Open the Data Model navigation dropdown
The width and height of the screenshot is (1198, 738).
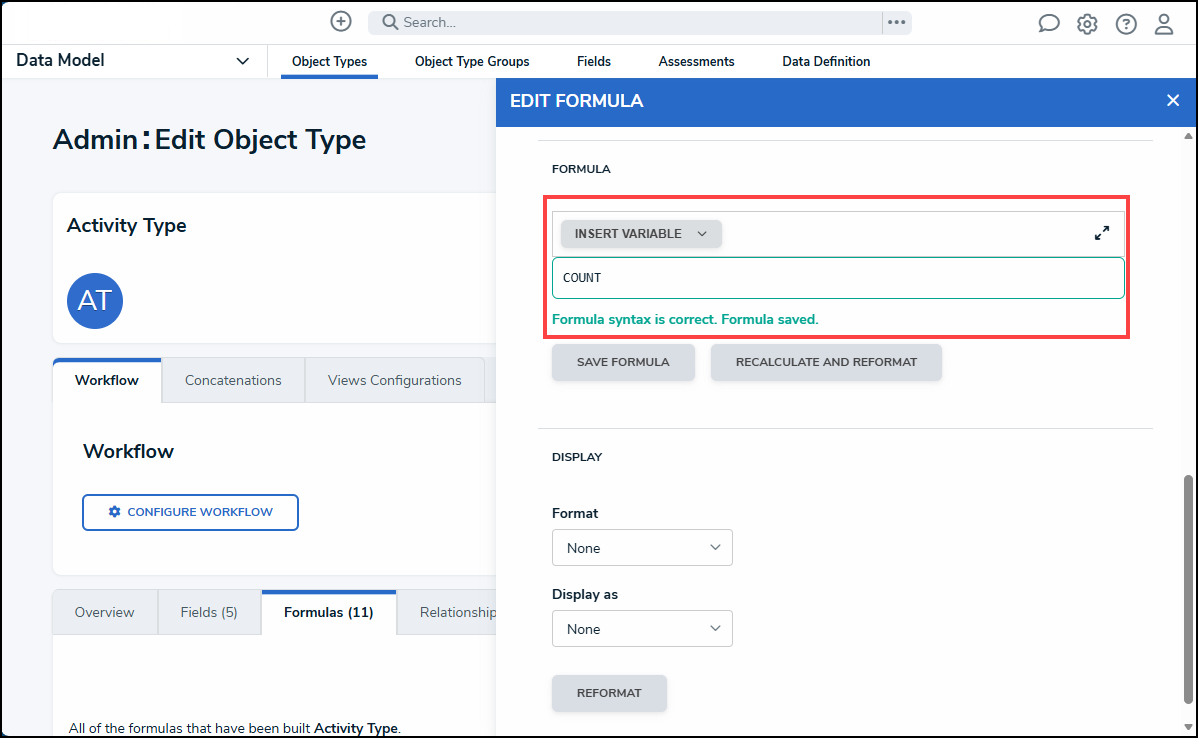tap(133, 61)
